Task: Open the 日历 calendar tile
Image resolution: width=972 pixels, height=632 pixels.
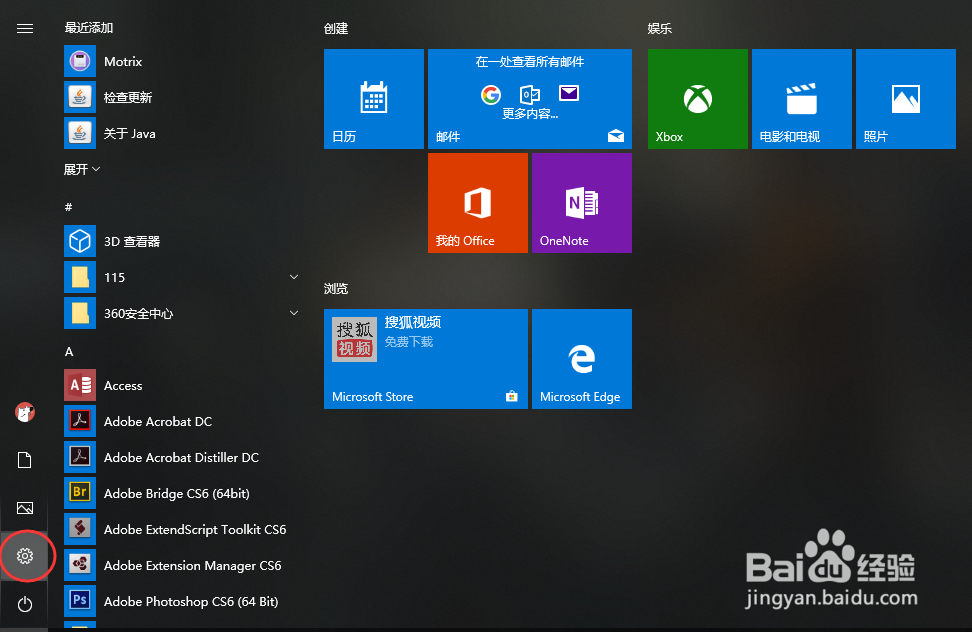Action: click(374, 99)
